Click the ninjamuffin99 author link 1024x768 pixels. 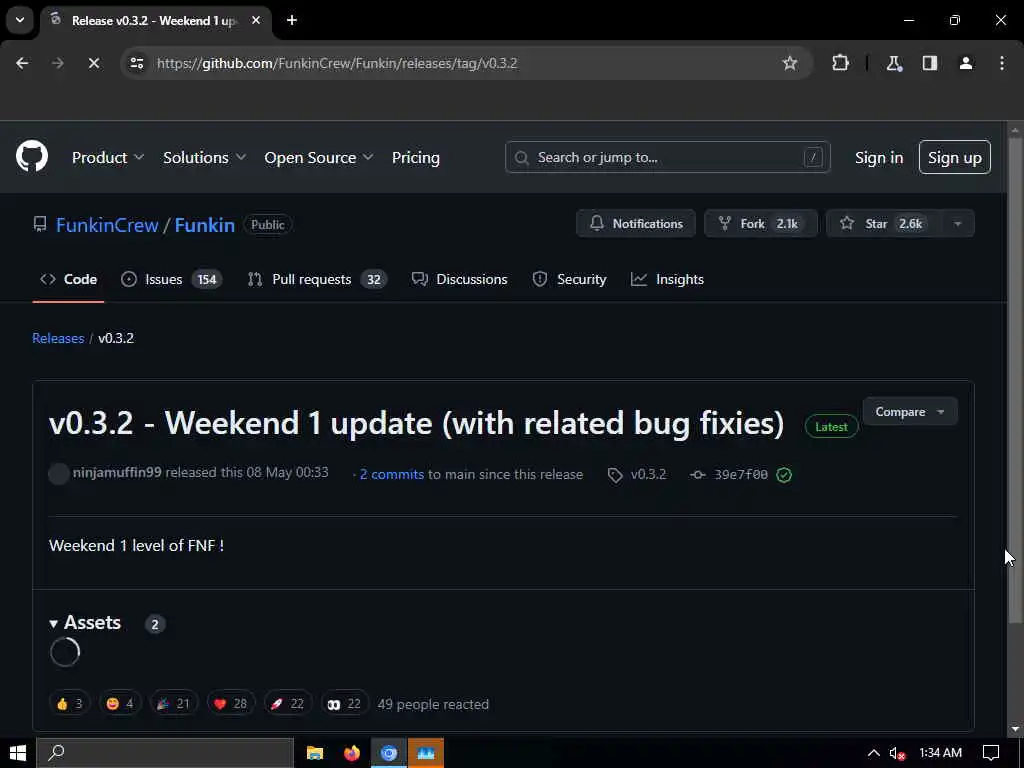coord(117,472)
